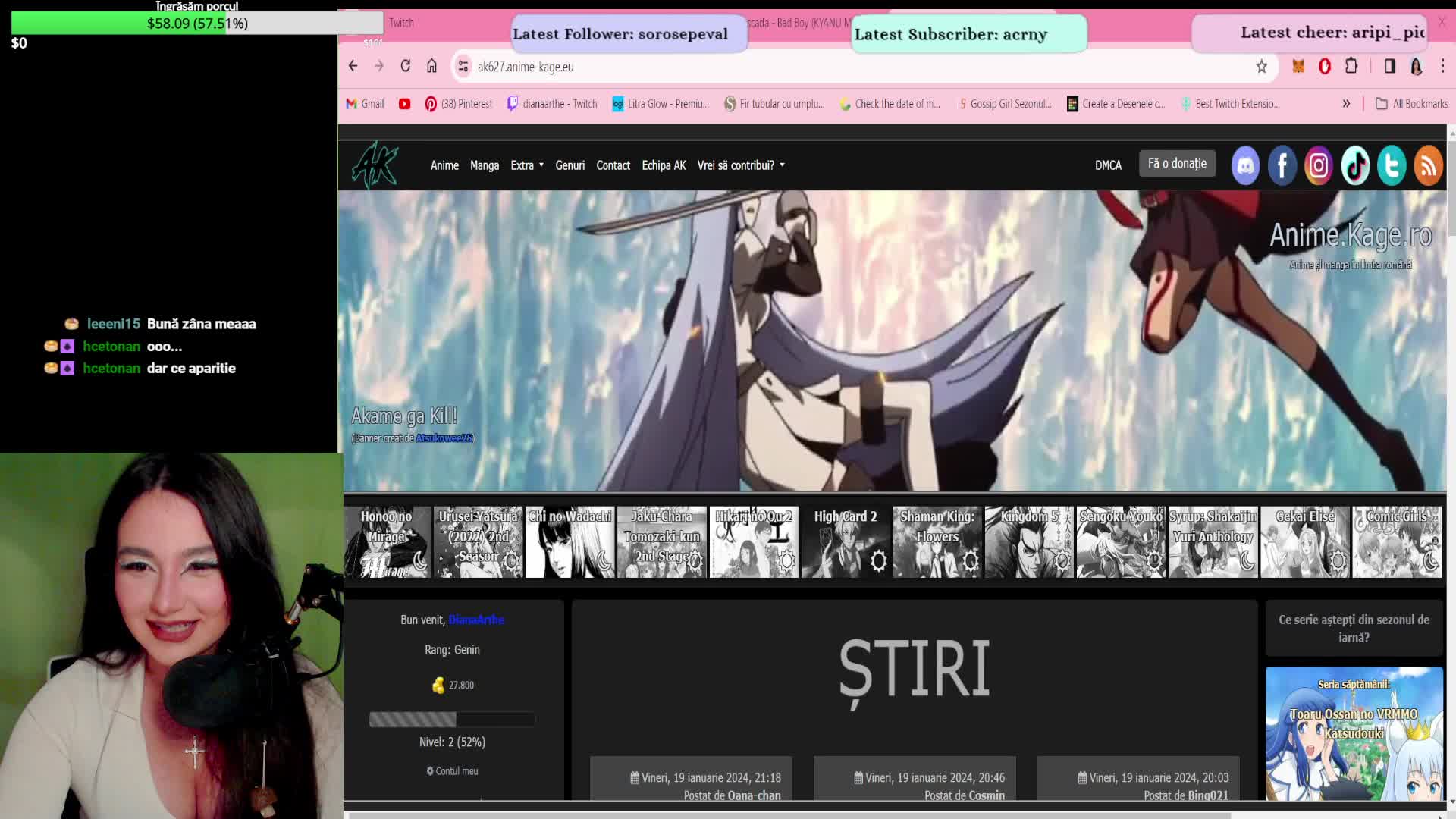
Task: Open the browser home page icon
Action: (x=431, y=66)
